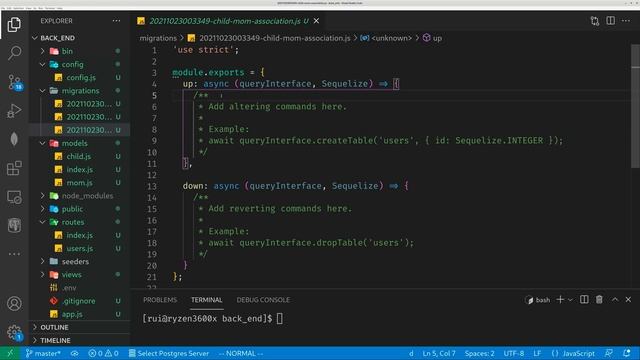Image resolution: width=640 pixels, height=360 pixels.
Task: Click the feedback icon in status bar
Action: pos(609,353)
